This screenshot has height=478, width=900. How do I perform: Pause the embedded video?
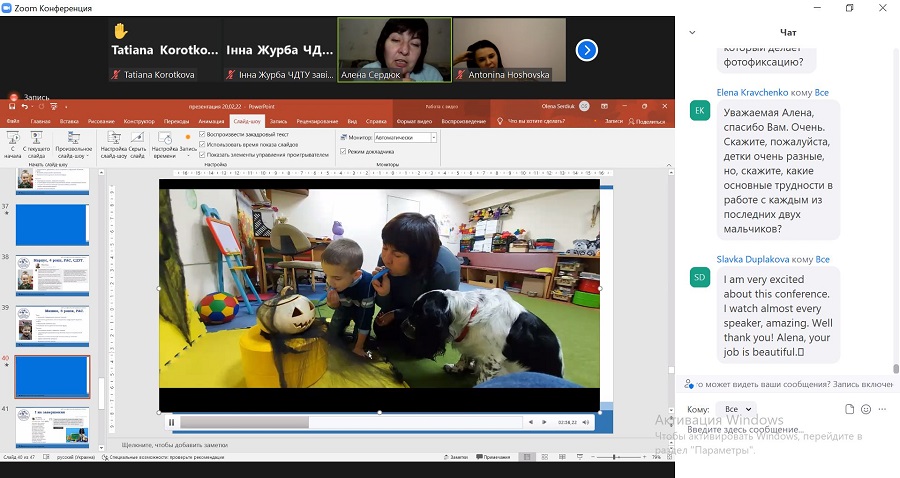pyautogui.click(x=171, y=422)
